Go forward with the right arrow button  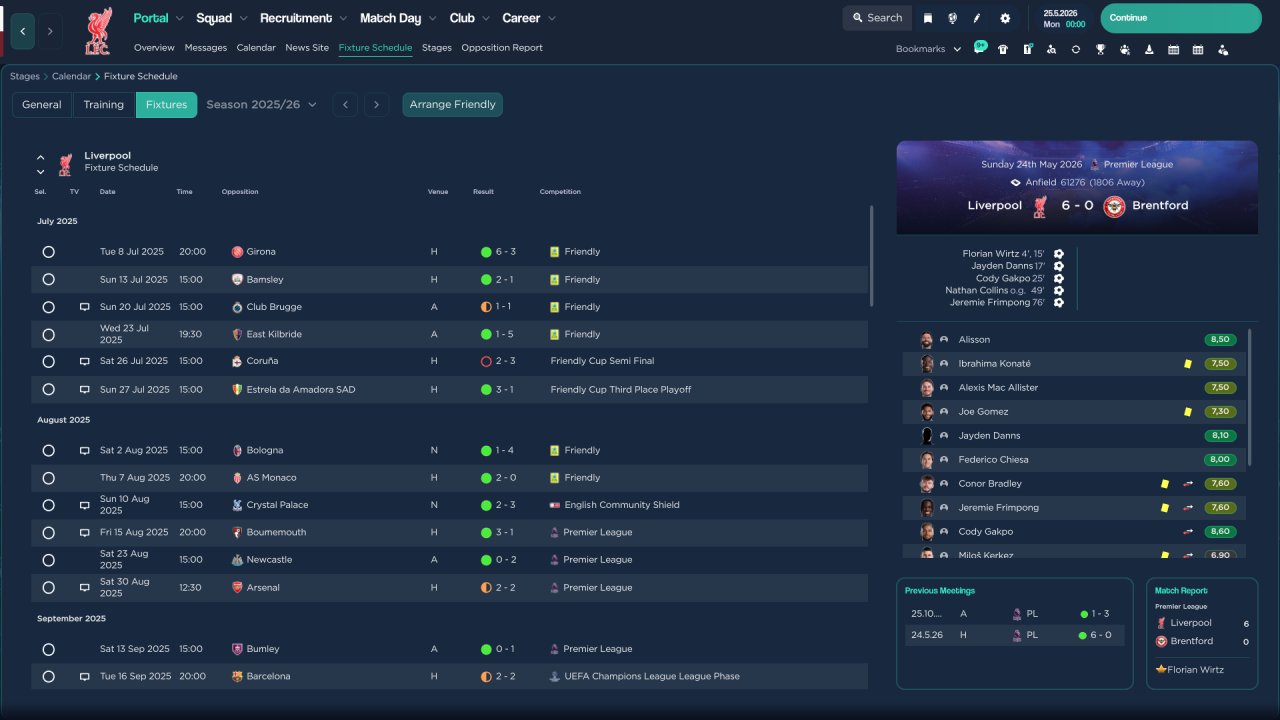point(50,31)
